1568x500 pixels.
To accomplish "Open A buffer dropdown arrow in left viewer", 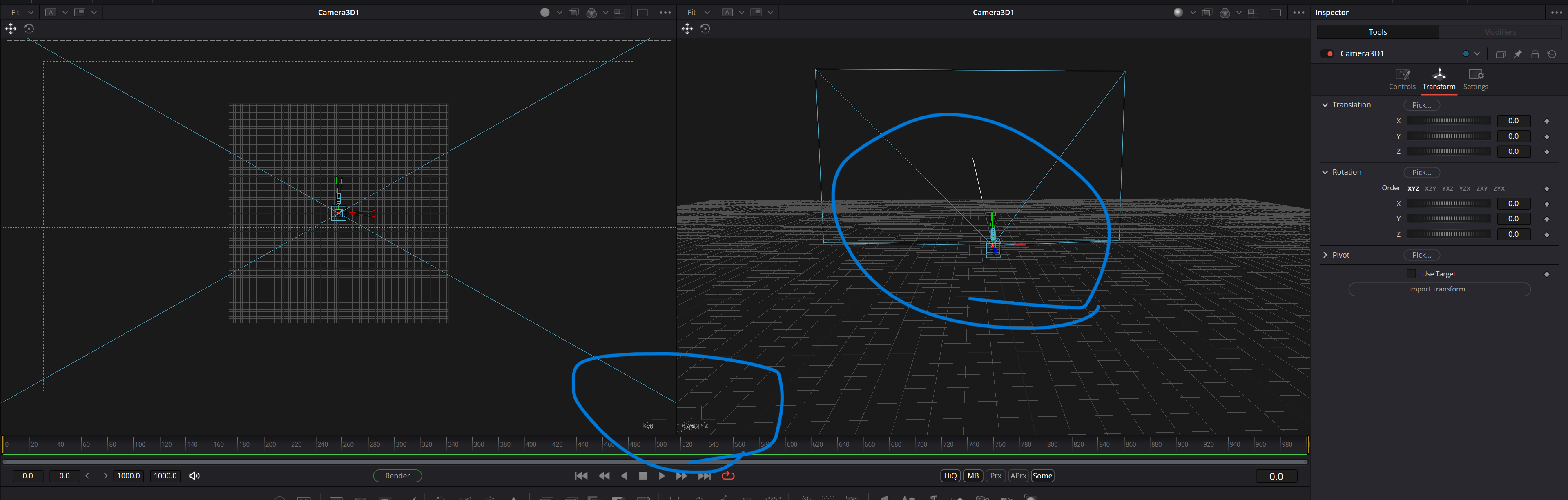I will [65, 13].
